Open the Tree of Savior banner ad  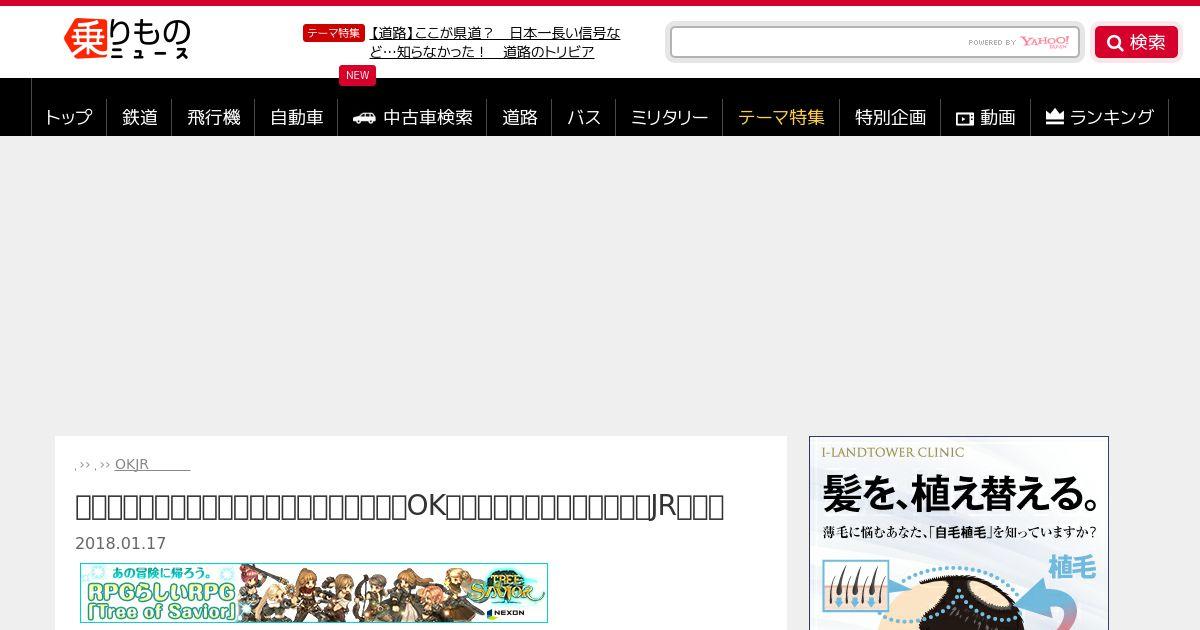coord(314,593)
